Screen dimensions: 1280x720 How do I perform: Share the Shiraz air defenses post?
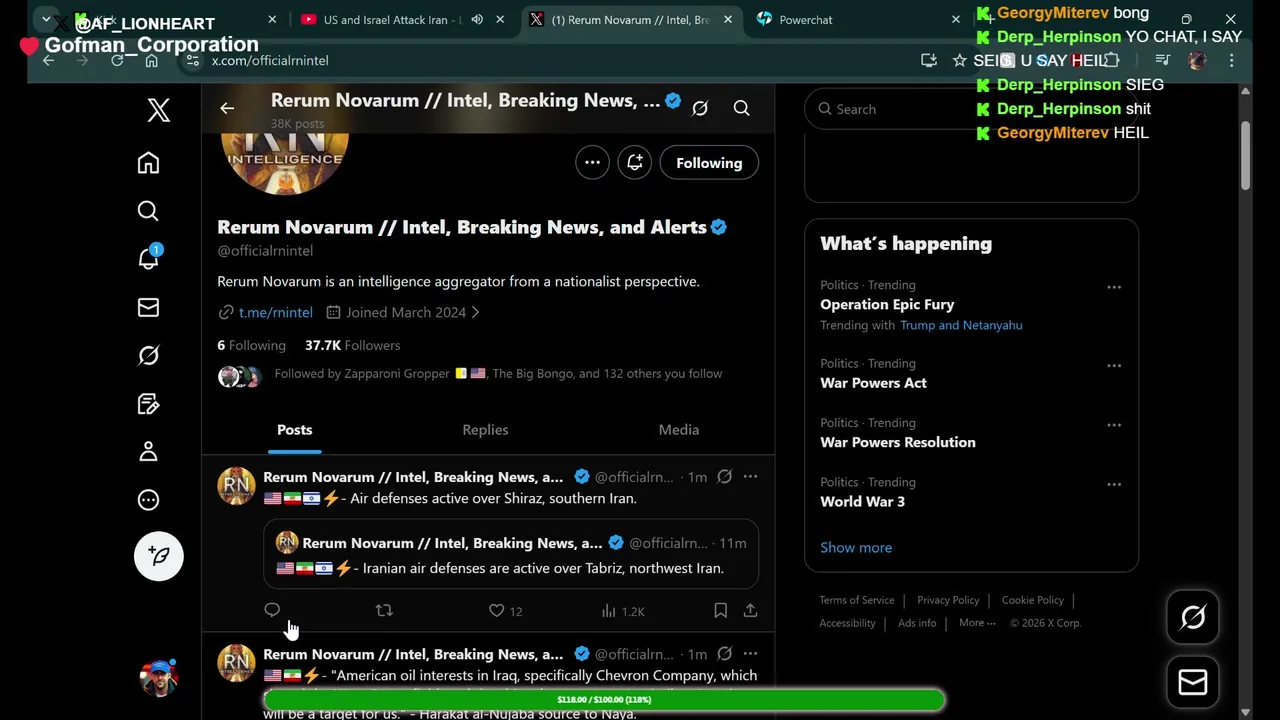[750, 610]
